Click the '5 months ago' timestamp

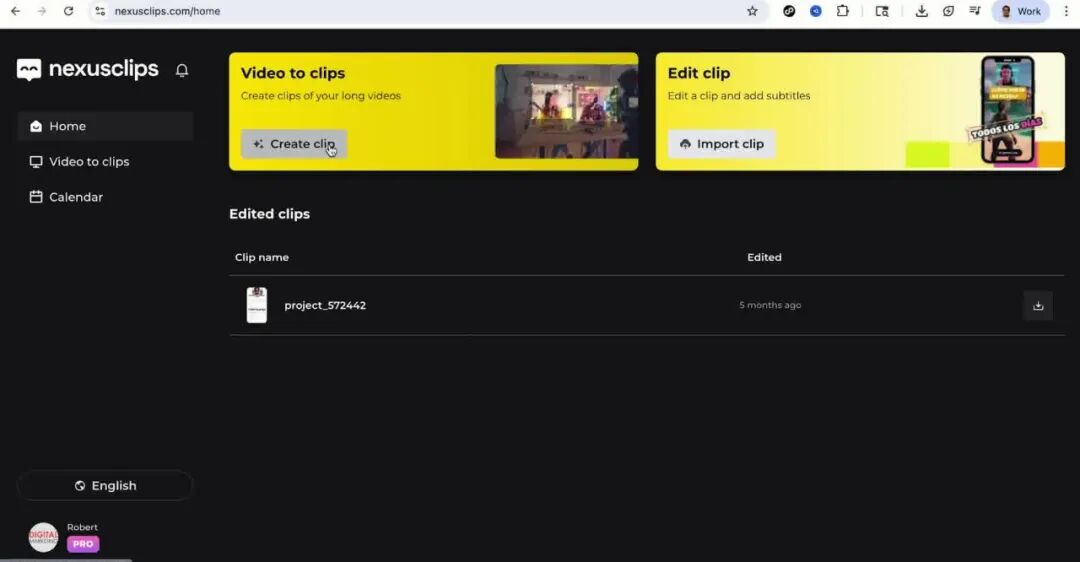pyautogui.click(x=770, y=305)
